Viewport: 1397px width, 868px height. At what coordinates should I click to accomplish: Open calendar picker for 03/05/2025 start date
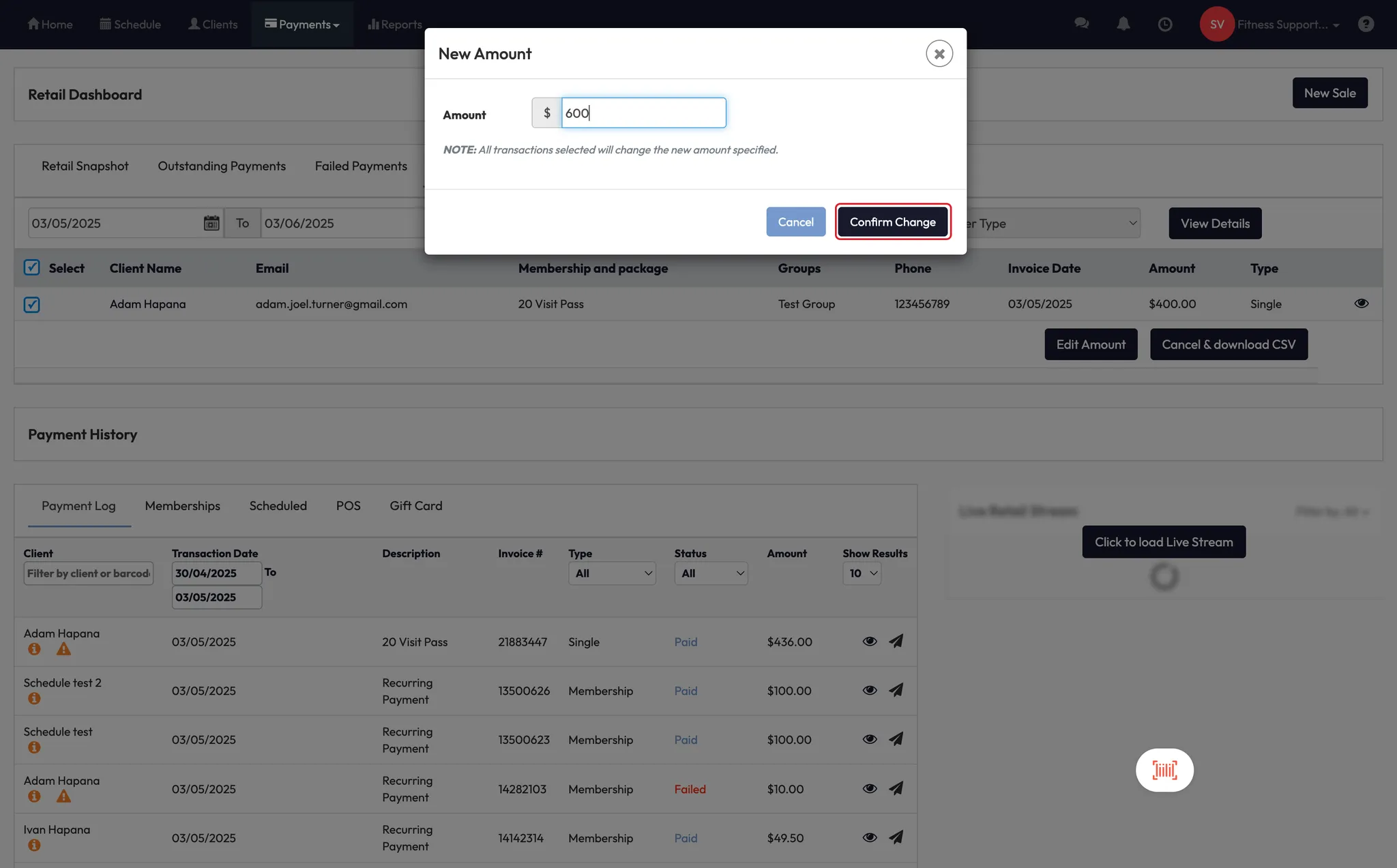pyautogui.click(x=211, y=223)
